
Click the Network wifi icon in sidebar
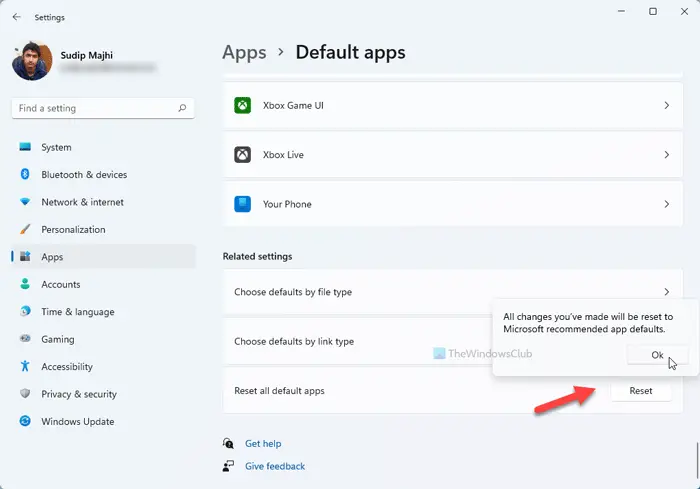click(x=25, y=202)
